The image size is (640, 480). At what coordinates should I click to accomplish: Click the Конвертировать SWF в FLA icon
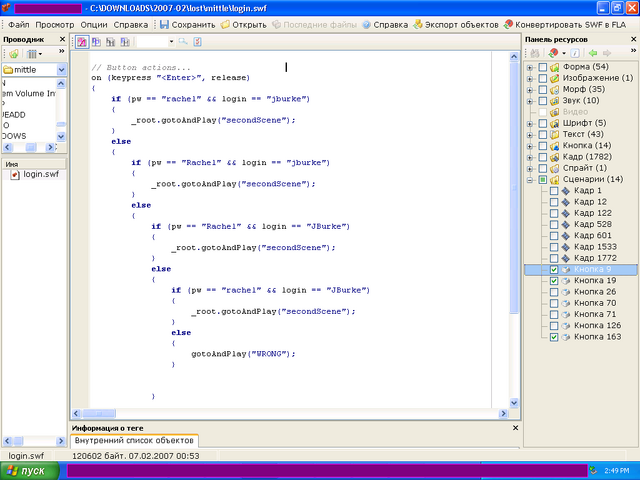(x=508, y=24)
